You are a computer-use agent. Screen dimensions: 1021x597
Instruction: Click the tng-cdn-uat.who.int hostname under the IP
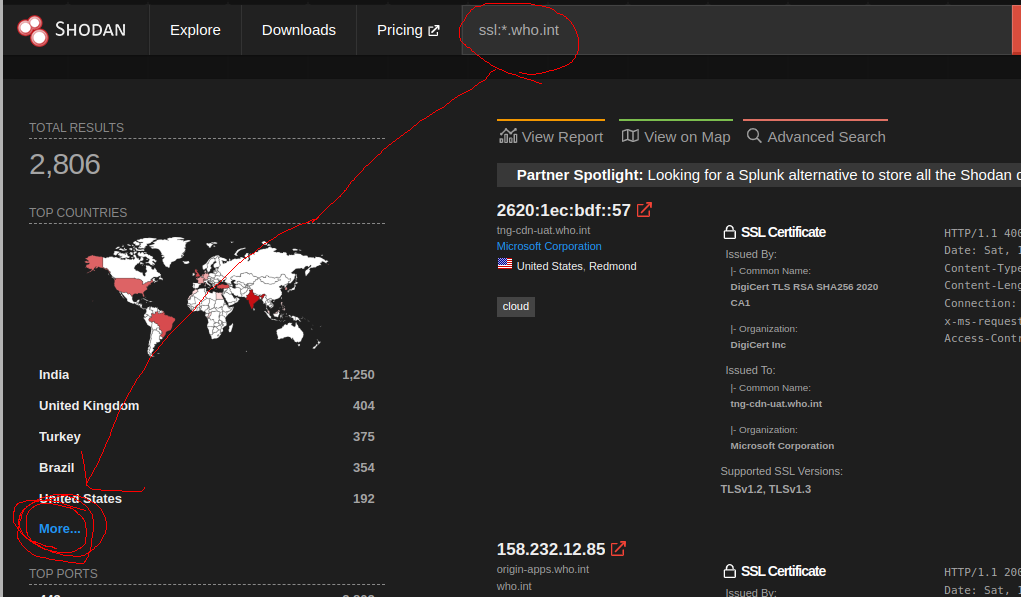tap(544, 230)
